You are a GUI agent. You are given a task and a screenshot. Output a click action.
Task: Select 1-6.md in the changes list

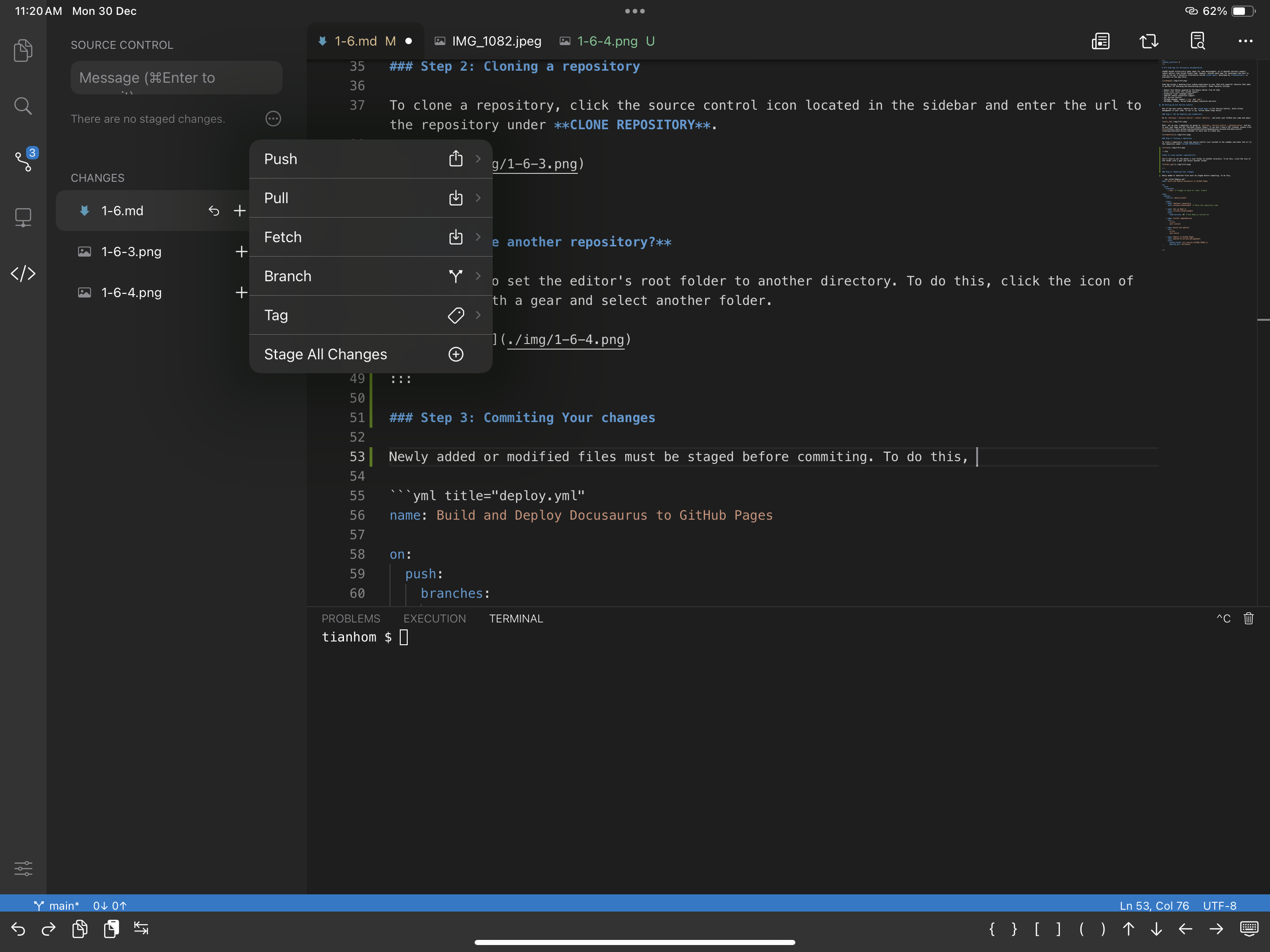tap(153, 211)
